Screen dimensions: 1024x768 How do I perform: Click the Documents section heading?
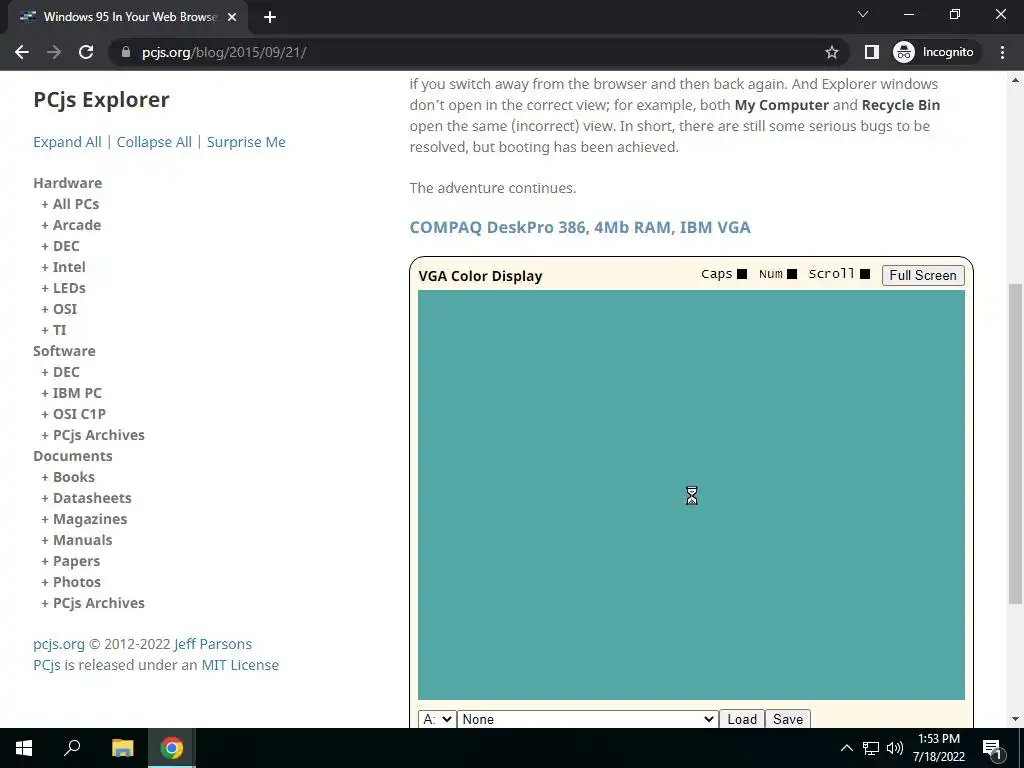pos(72,456)
